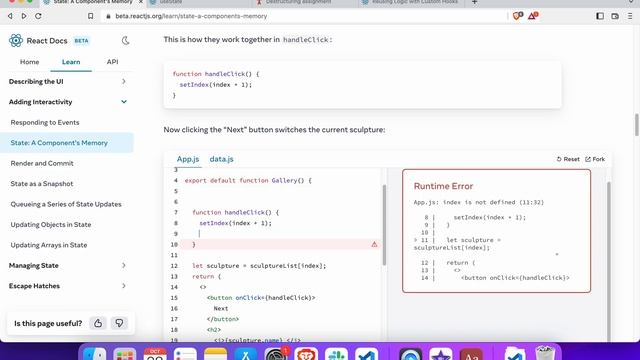
Task: Click 'let sculpture = sculptureList[index];' in editor
Action: pyautogui.click(x=259, y=266)
